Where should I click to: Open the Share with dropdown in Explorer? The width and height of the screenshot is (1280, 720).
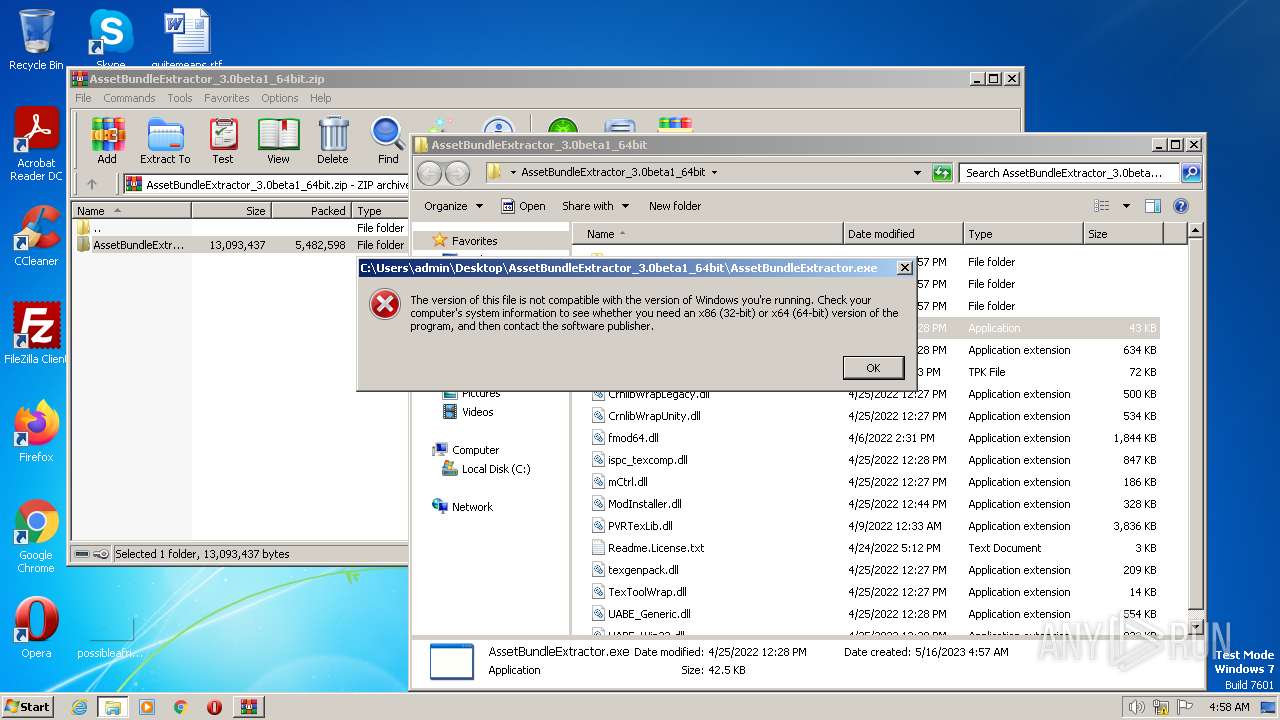point(596,206)
